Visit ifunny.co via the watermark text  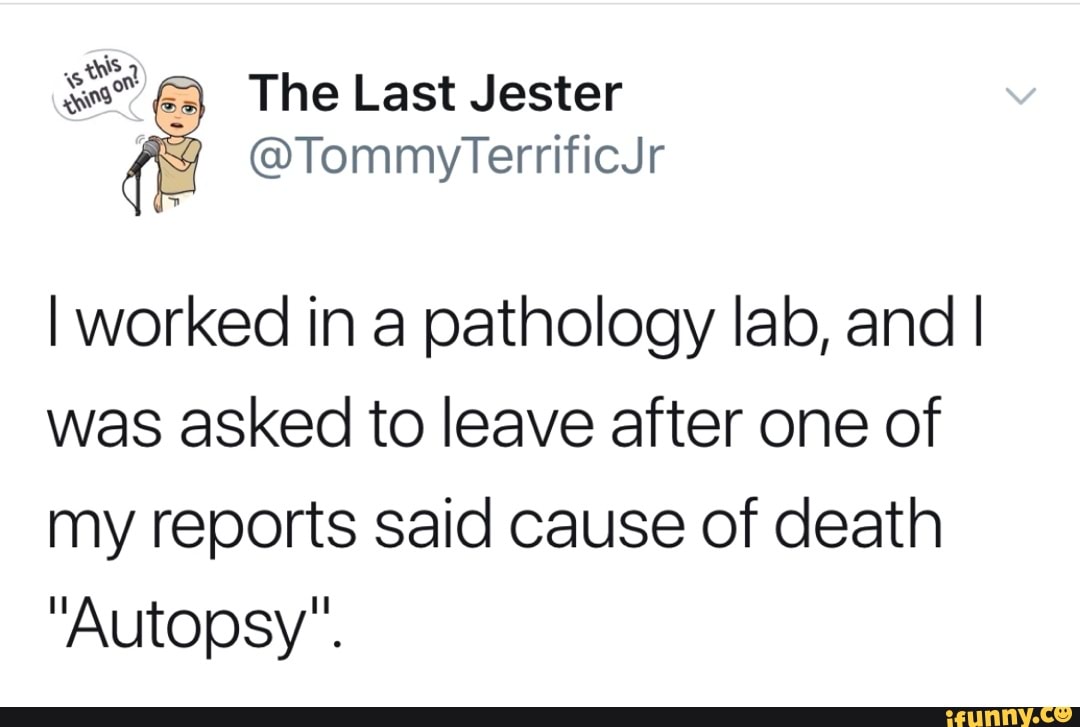tap(1000, 716)
